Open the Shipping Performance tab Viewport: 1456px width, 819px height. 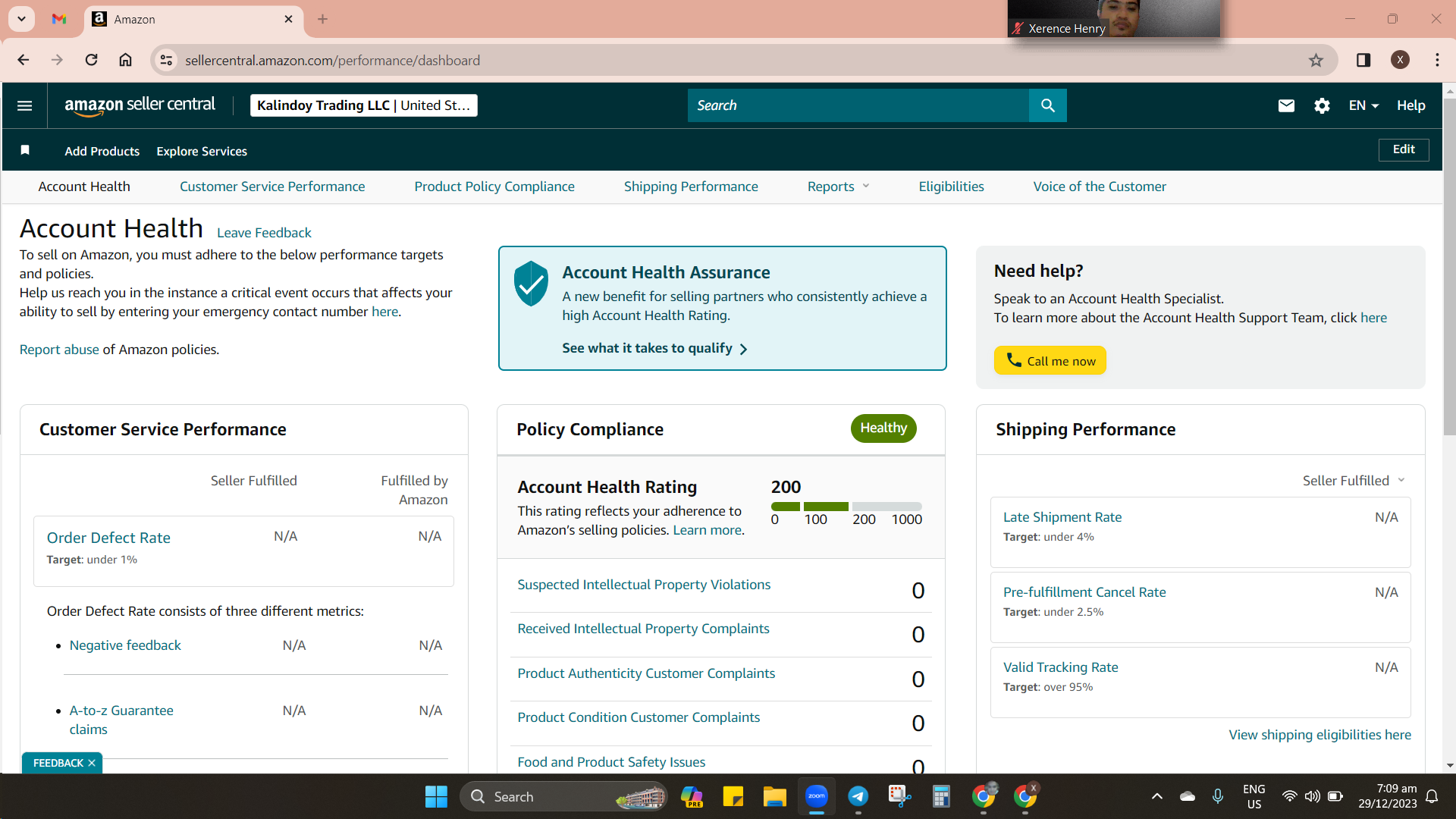click(691, 187)
